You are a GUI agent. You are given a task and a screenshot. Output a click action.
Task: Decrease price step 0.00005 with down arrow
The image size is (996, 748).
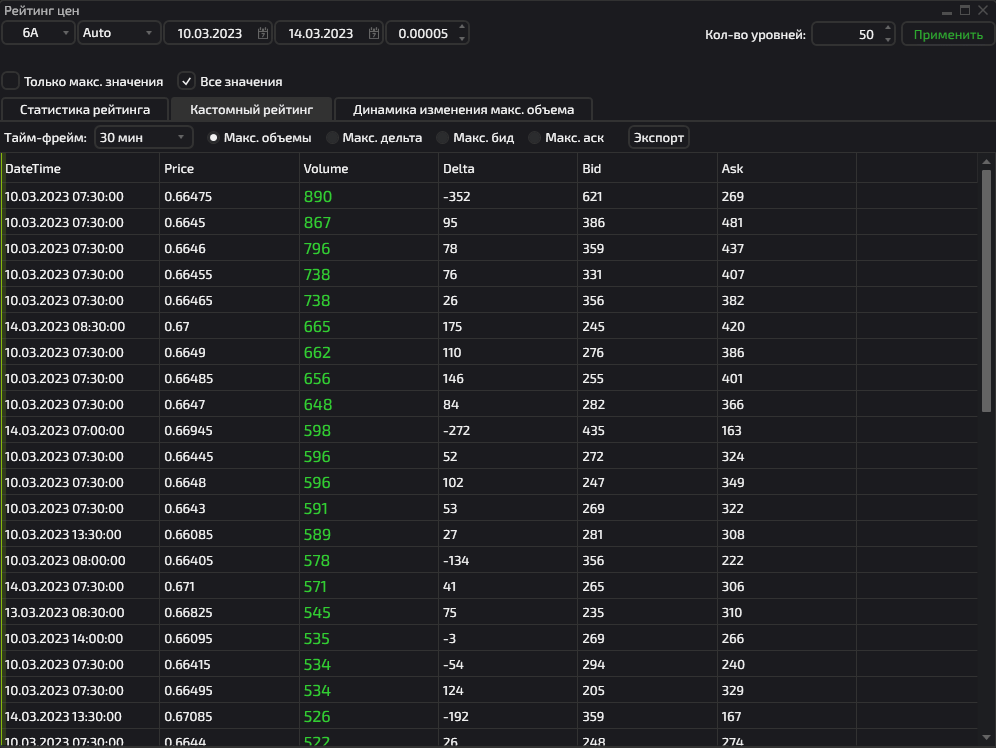coord(462,39)
